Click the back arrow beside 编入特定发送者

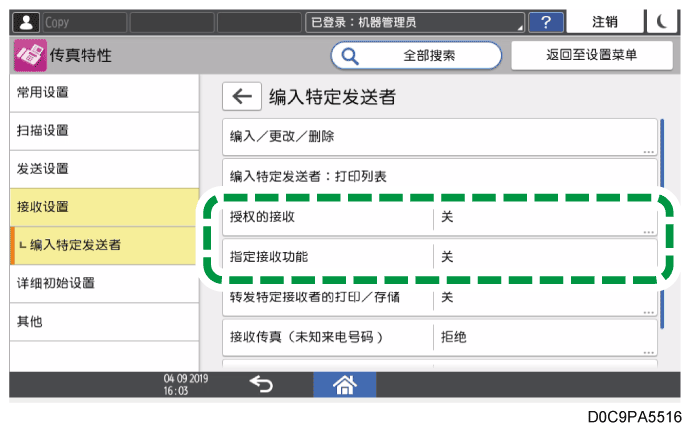(240, 96)
